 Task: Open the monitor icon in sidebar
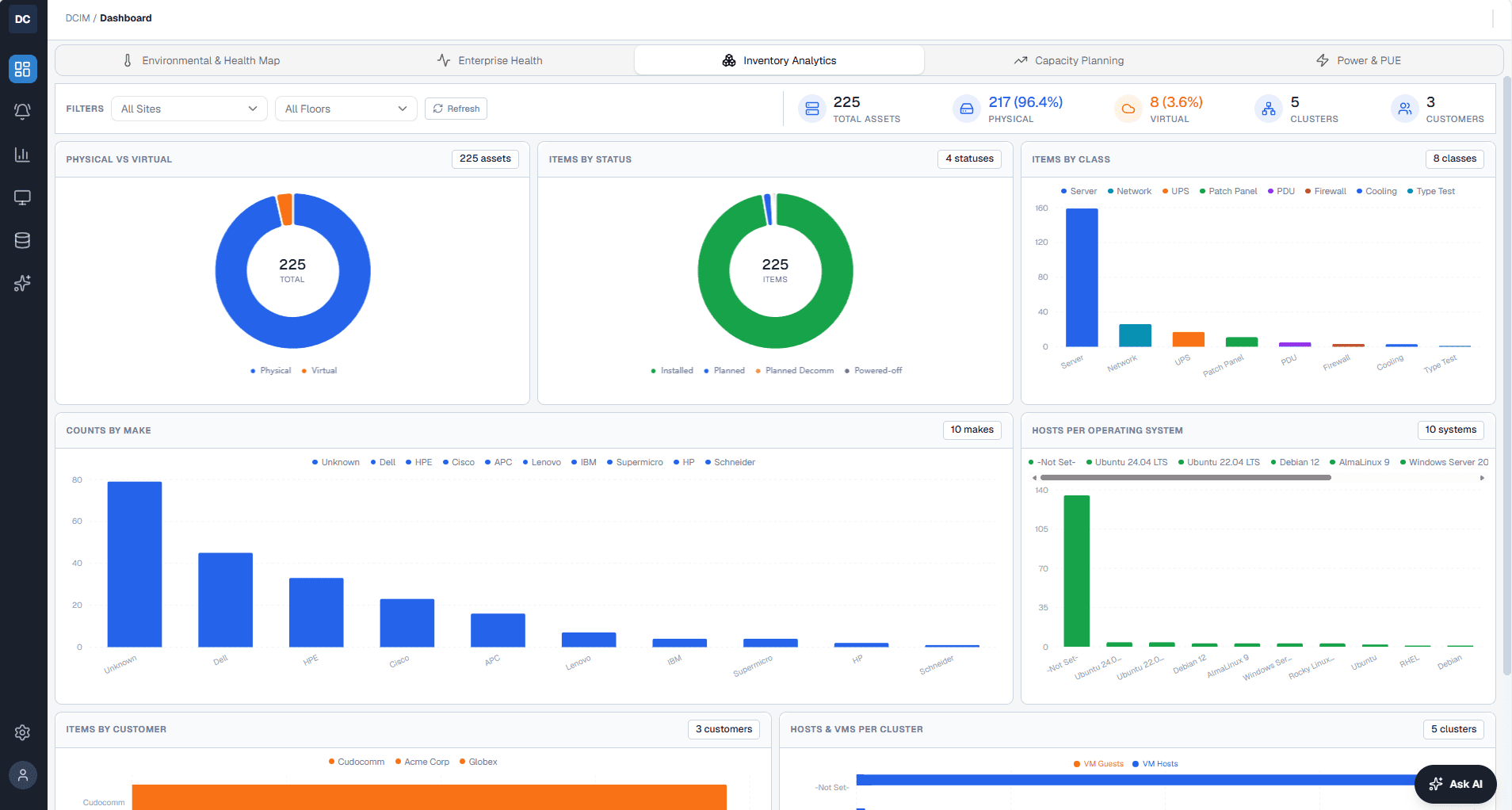click(23, 197)
